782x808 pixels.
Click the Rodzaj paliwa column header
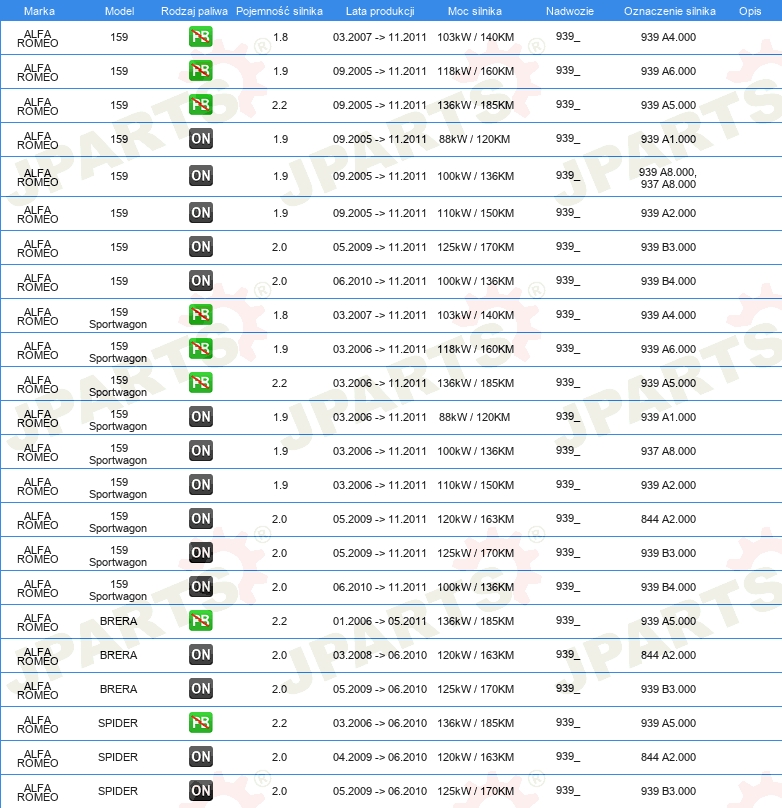194,11
